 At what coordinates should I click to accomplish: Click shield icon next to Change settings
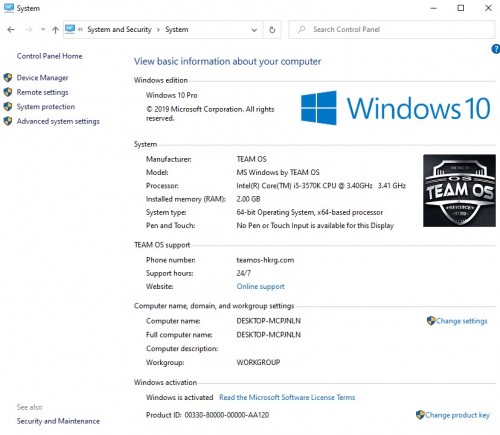431,321
